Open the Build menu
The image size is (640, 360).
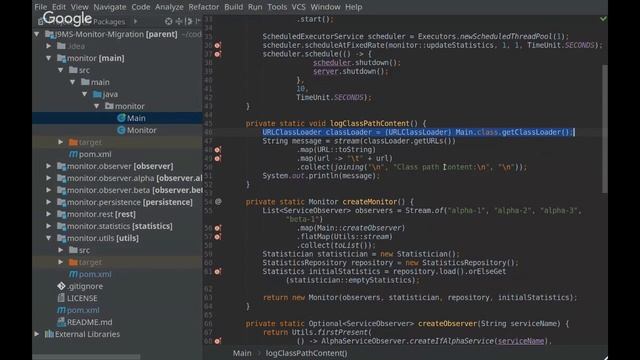[x=233, y=7]
